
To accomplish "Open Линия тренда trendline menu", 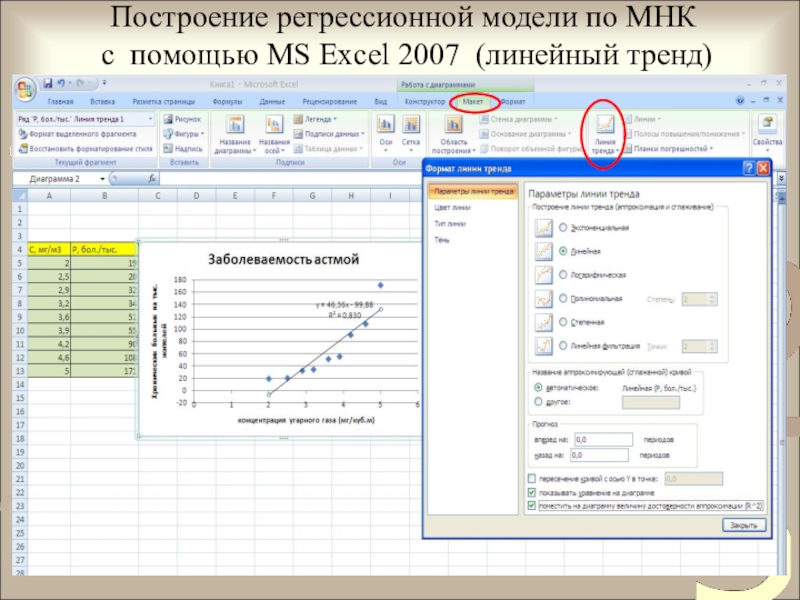I will click(605, 135).
